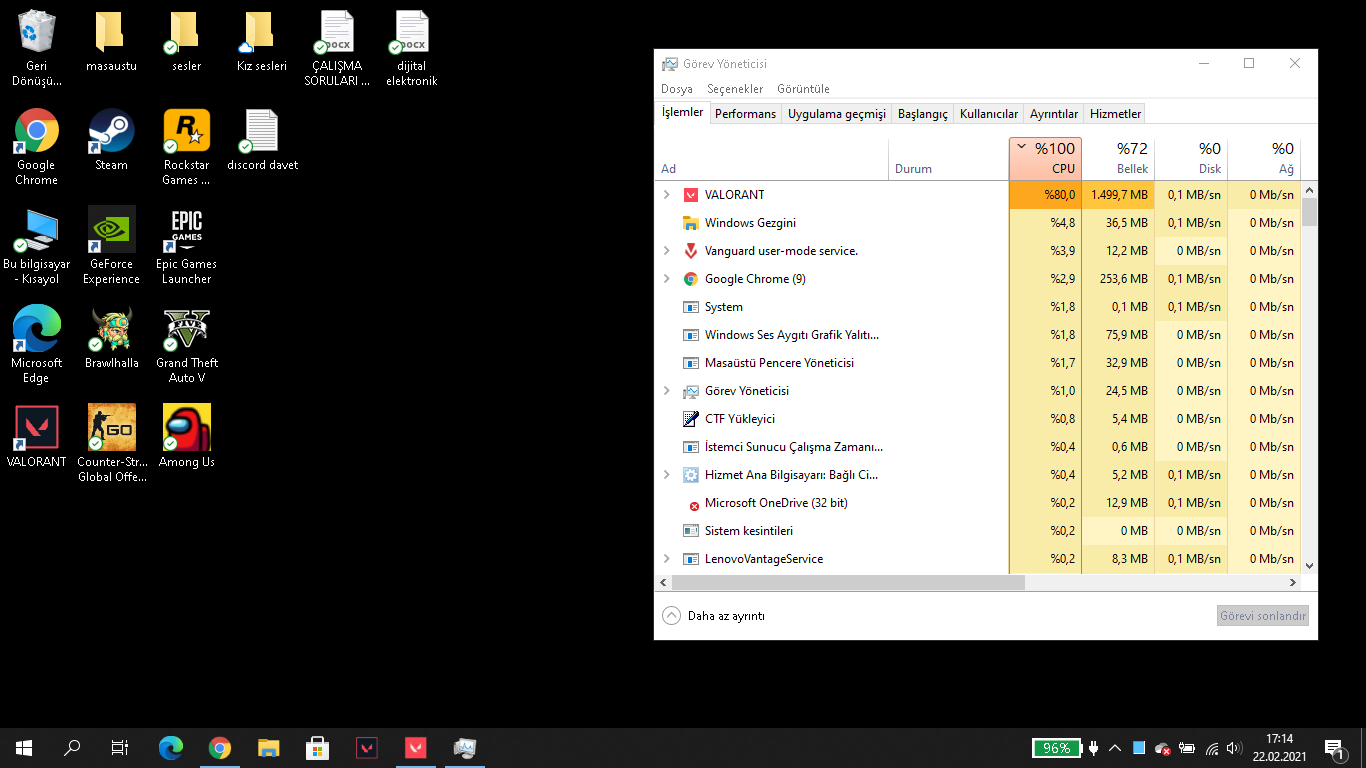Select the Grand Theft Auto V desktop icon
This screenshot has width=1366, height=768.
tap(187, 345)
